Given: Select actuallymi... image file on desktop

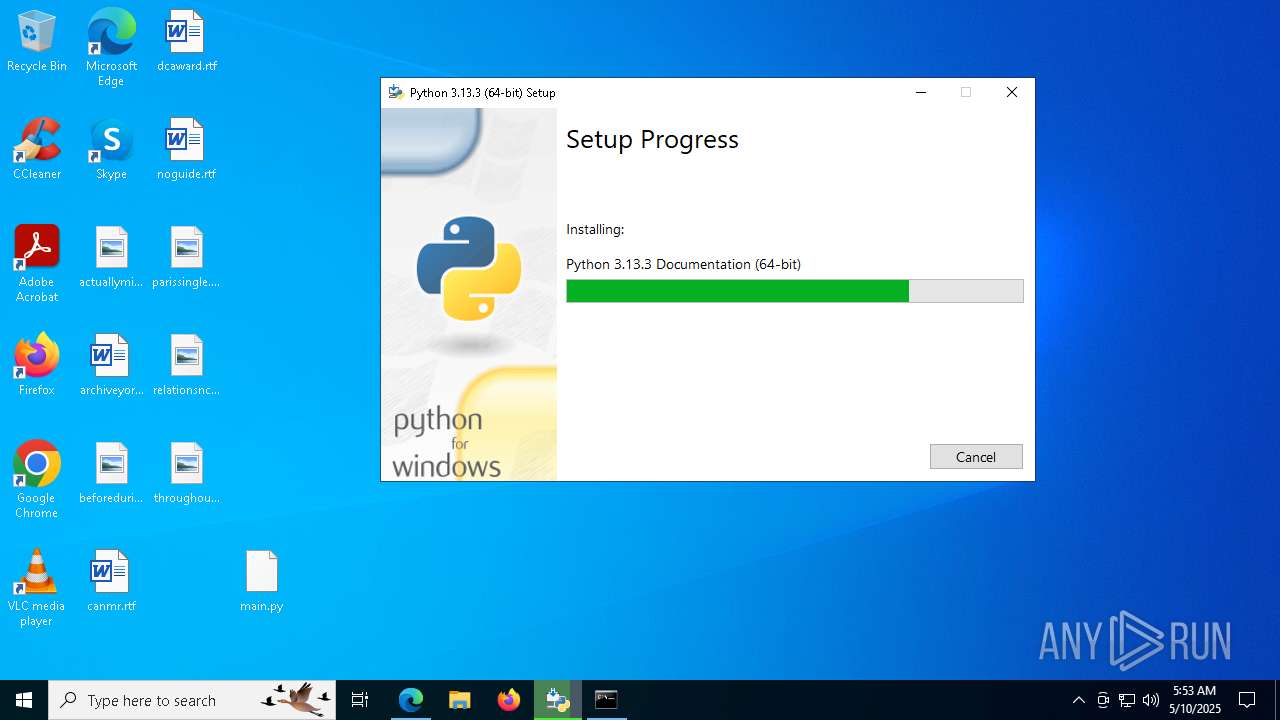Looking at the screenshot, I should point(111,258).
